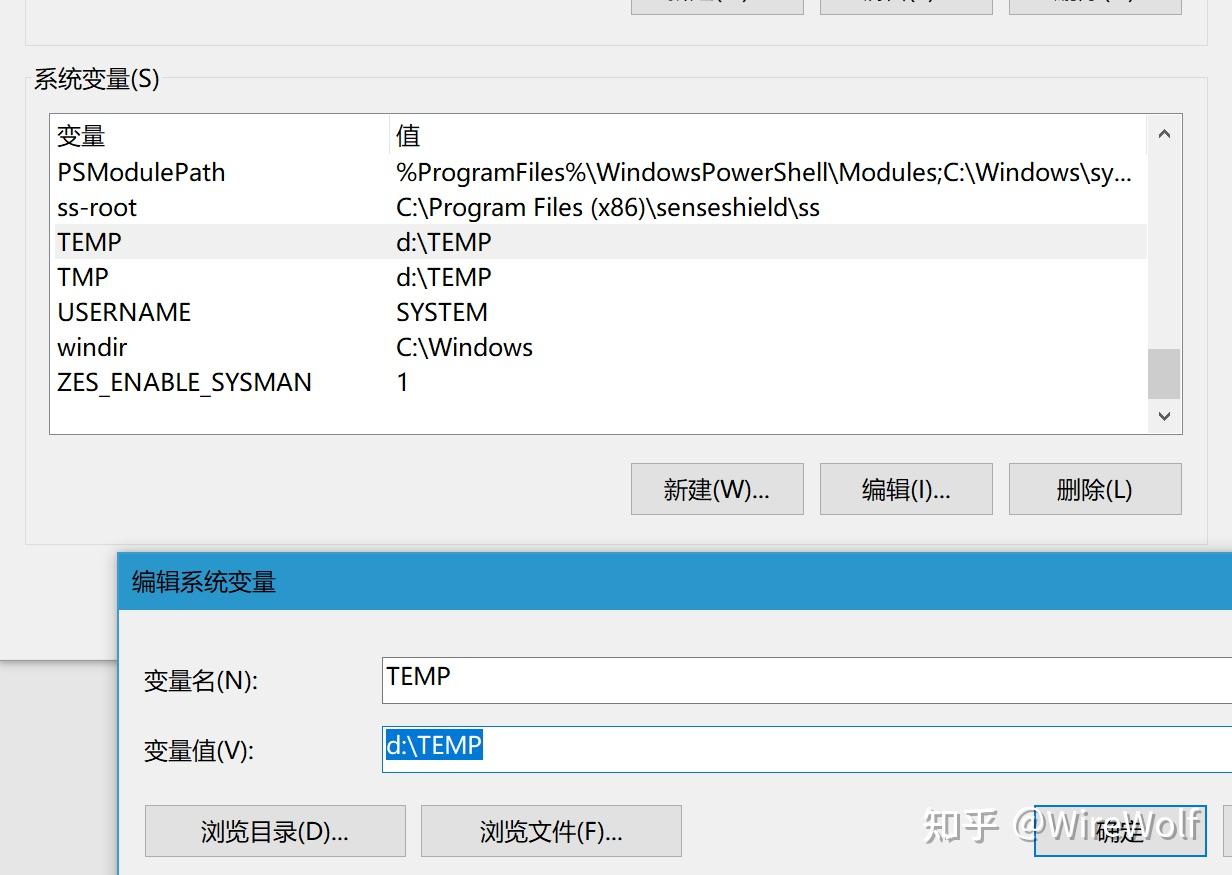Screen dimensions: 1232x875
Task: Select the PSModulePath variable row
Action: tap(300, 172)
